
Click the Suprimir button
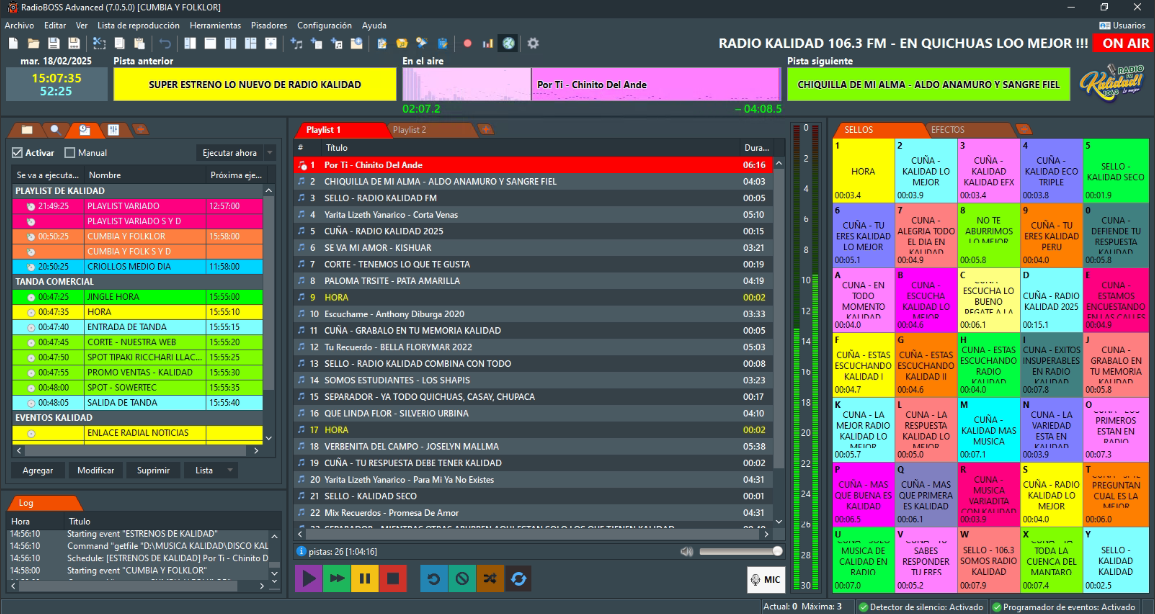coord(153,470)
